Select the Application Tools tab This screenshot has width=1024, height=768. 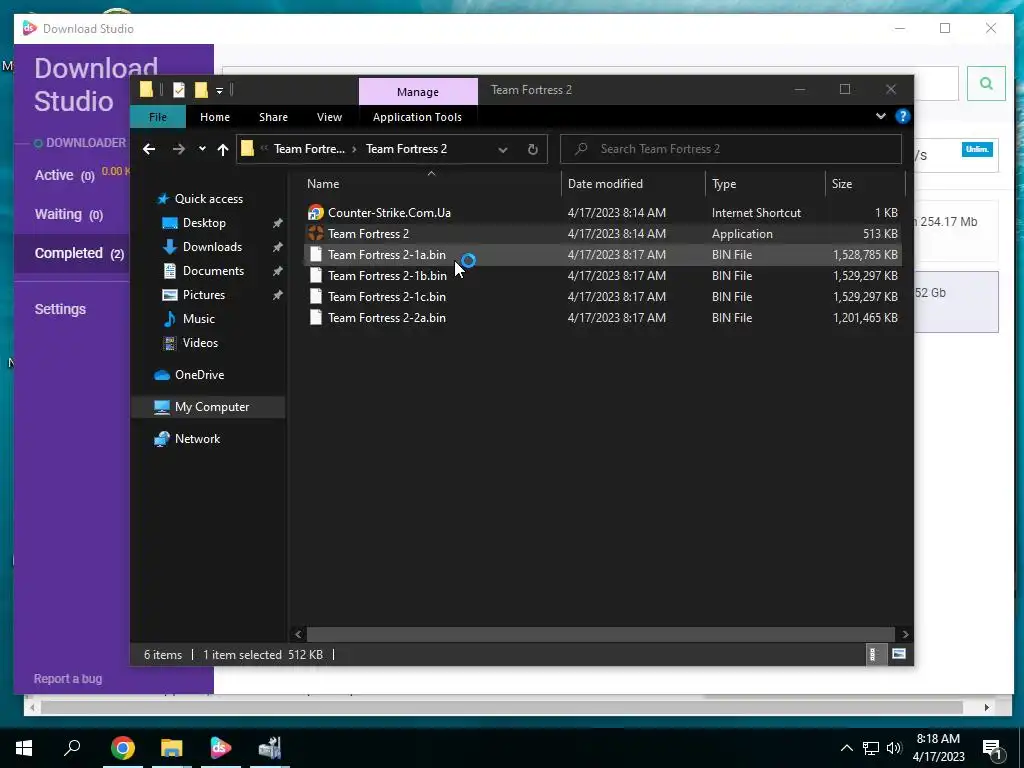point(417,117)
